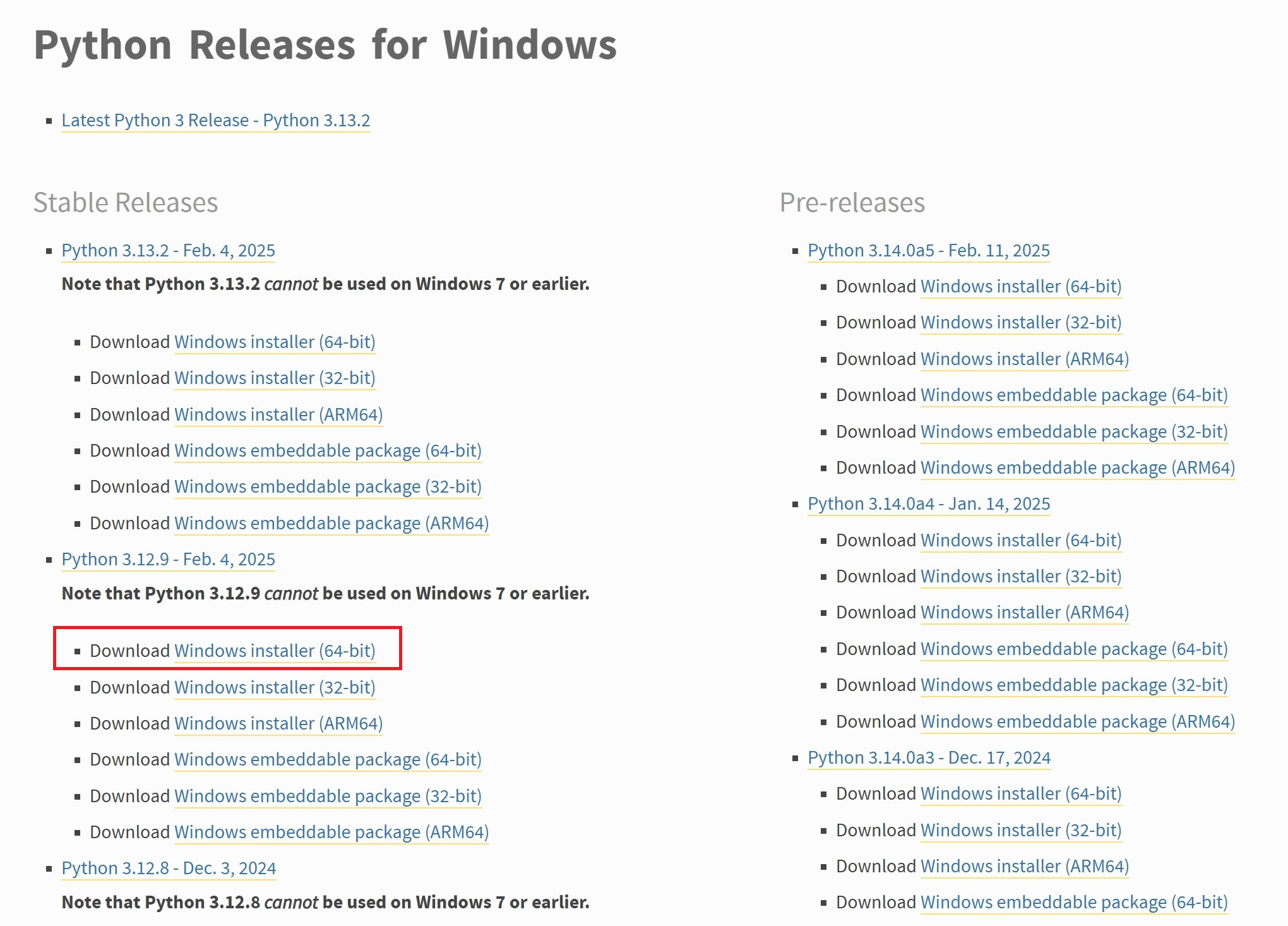Download Python 3.13.2 embeddable package (ARM64)

331,523
